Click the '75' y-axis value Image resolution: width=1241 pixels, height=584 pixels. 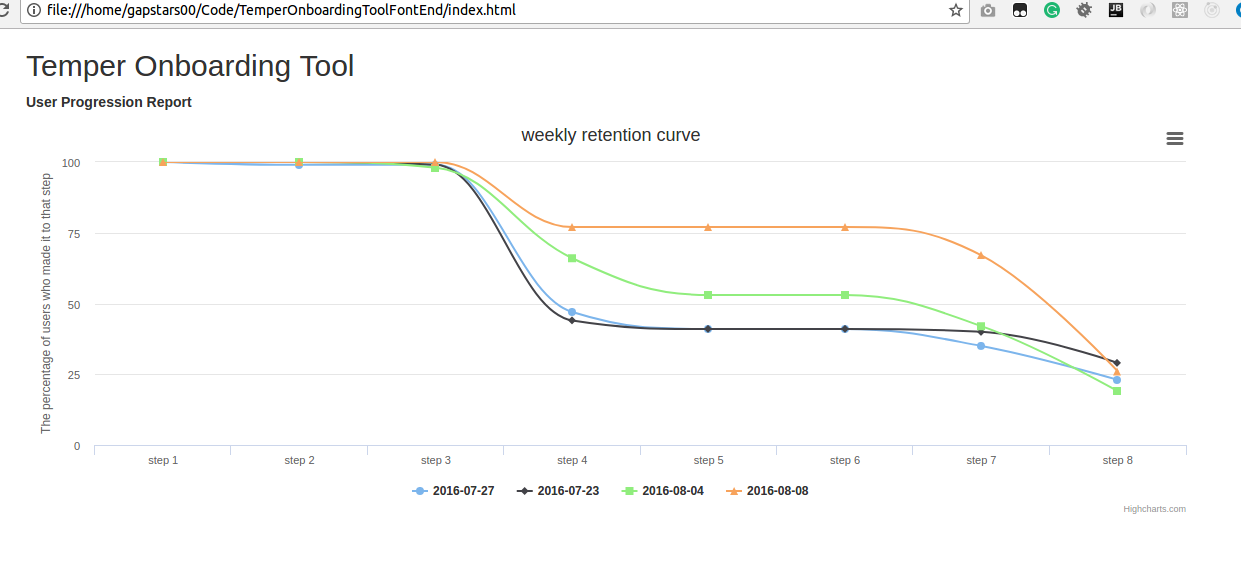click(74, 233)
